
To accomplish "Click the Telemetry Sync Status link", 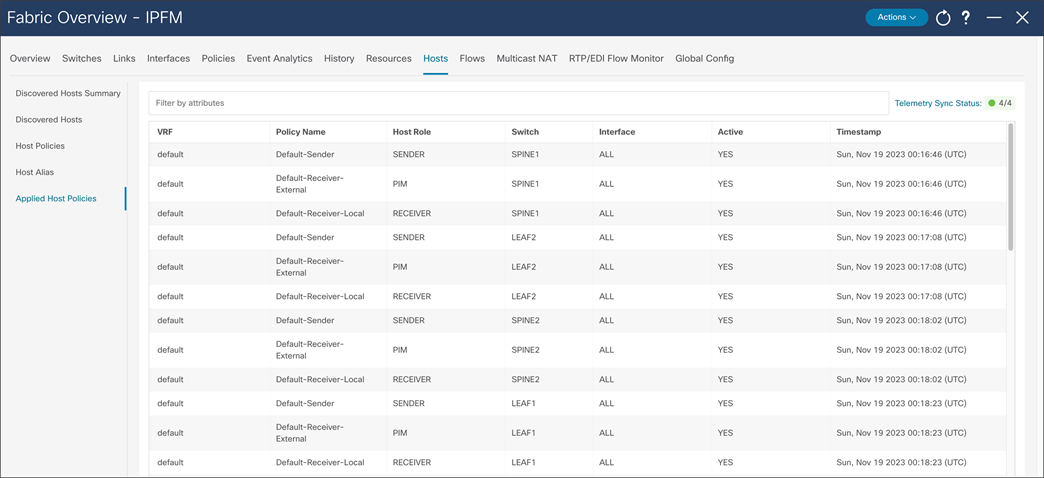I will click(x=939, y=103).
